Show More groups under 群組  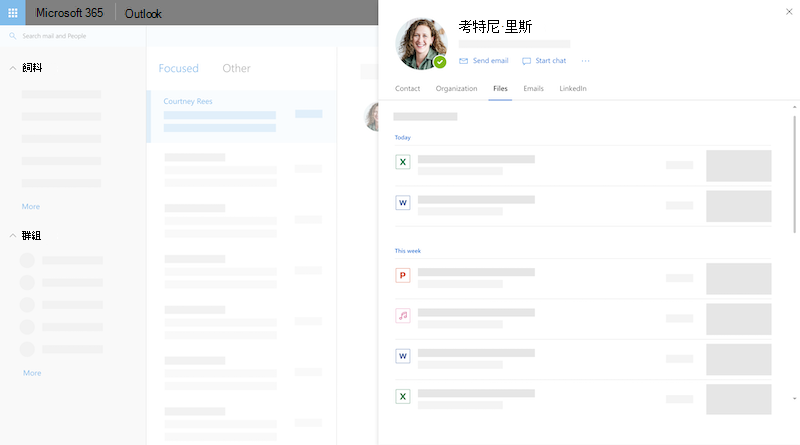(x=32, y=373)
